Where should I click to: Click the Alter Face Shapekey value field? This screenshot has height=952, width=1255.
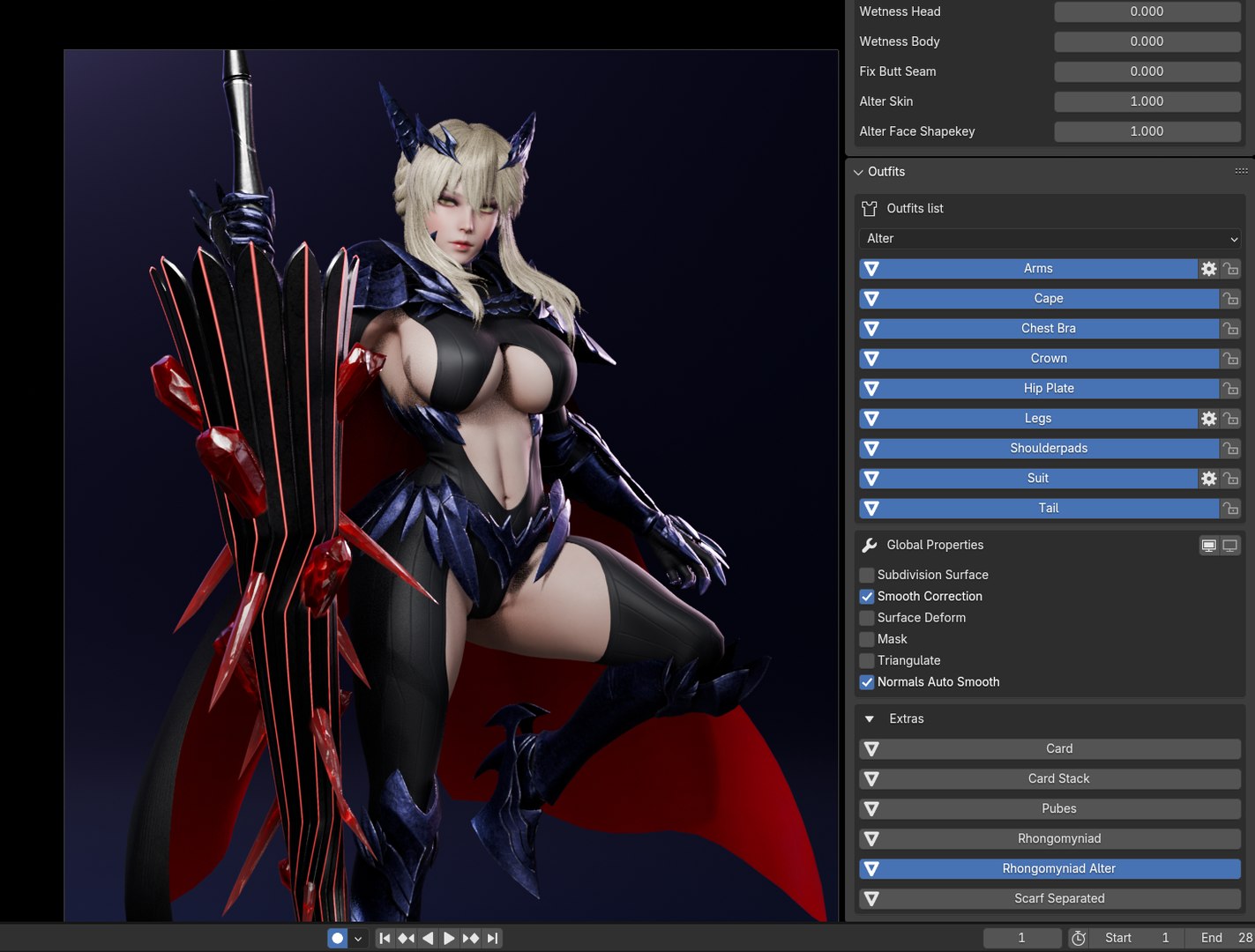point(1147,131)
